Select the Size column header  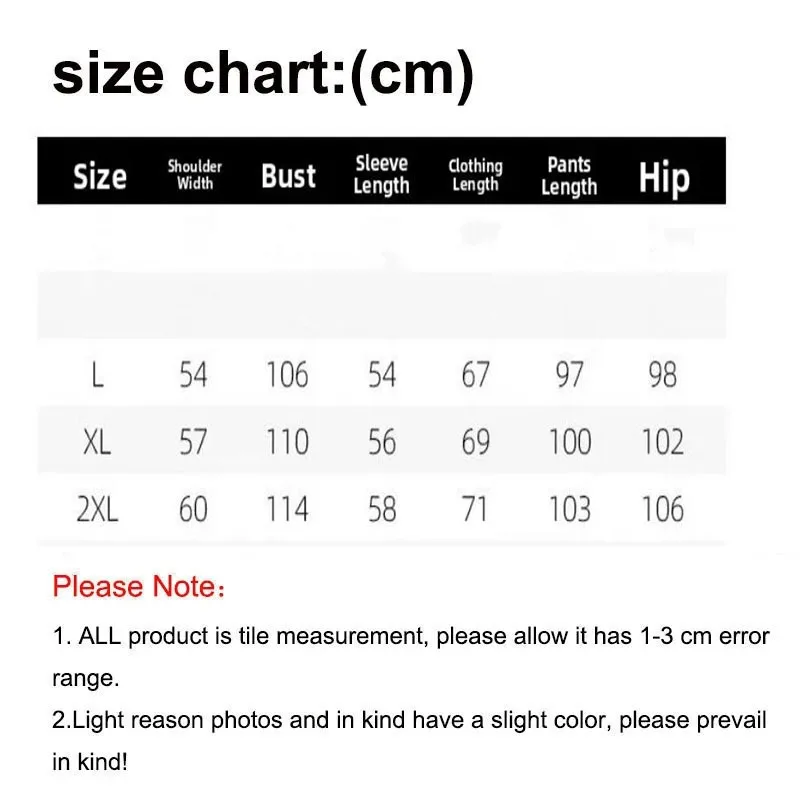[100, 177]
